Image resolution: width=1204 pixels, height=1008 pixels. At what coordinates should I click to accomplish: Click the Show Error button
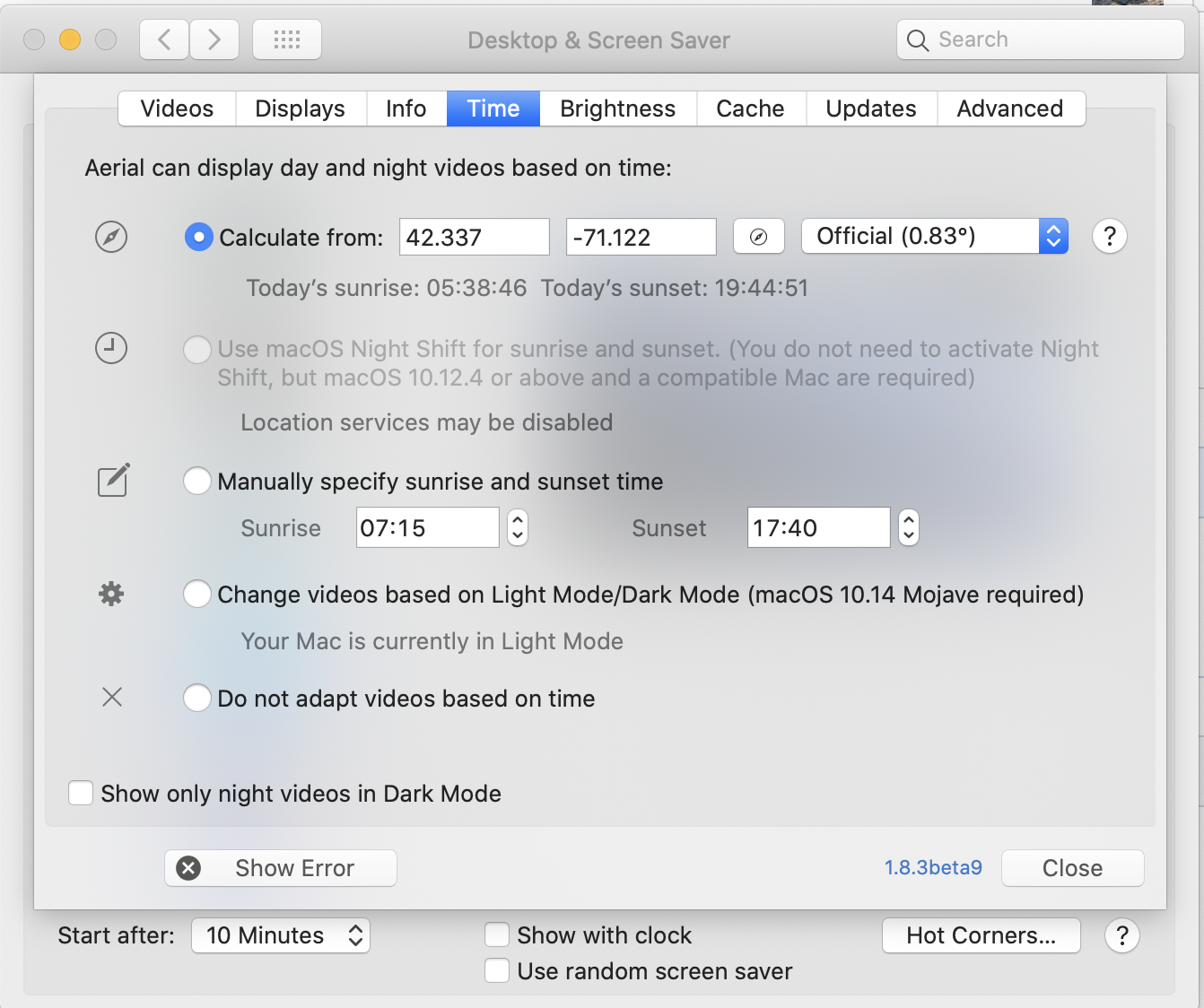tap(281, 868)
